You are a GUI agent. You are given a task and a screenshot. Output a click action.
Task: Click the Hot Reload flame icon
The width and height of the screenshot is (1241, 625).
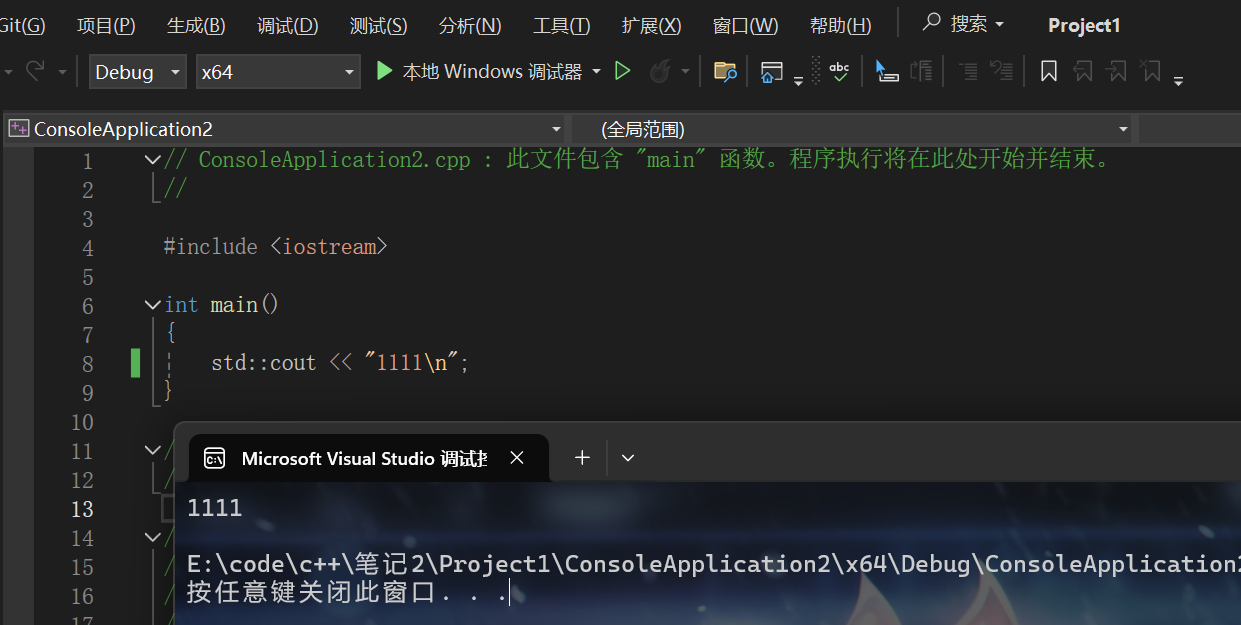[660, 71]
